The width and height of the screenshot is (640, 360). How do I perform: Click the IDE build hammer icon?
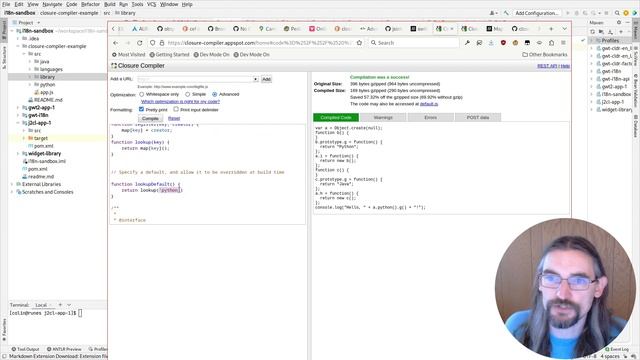tap(506, 13)
